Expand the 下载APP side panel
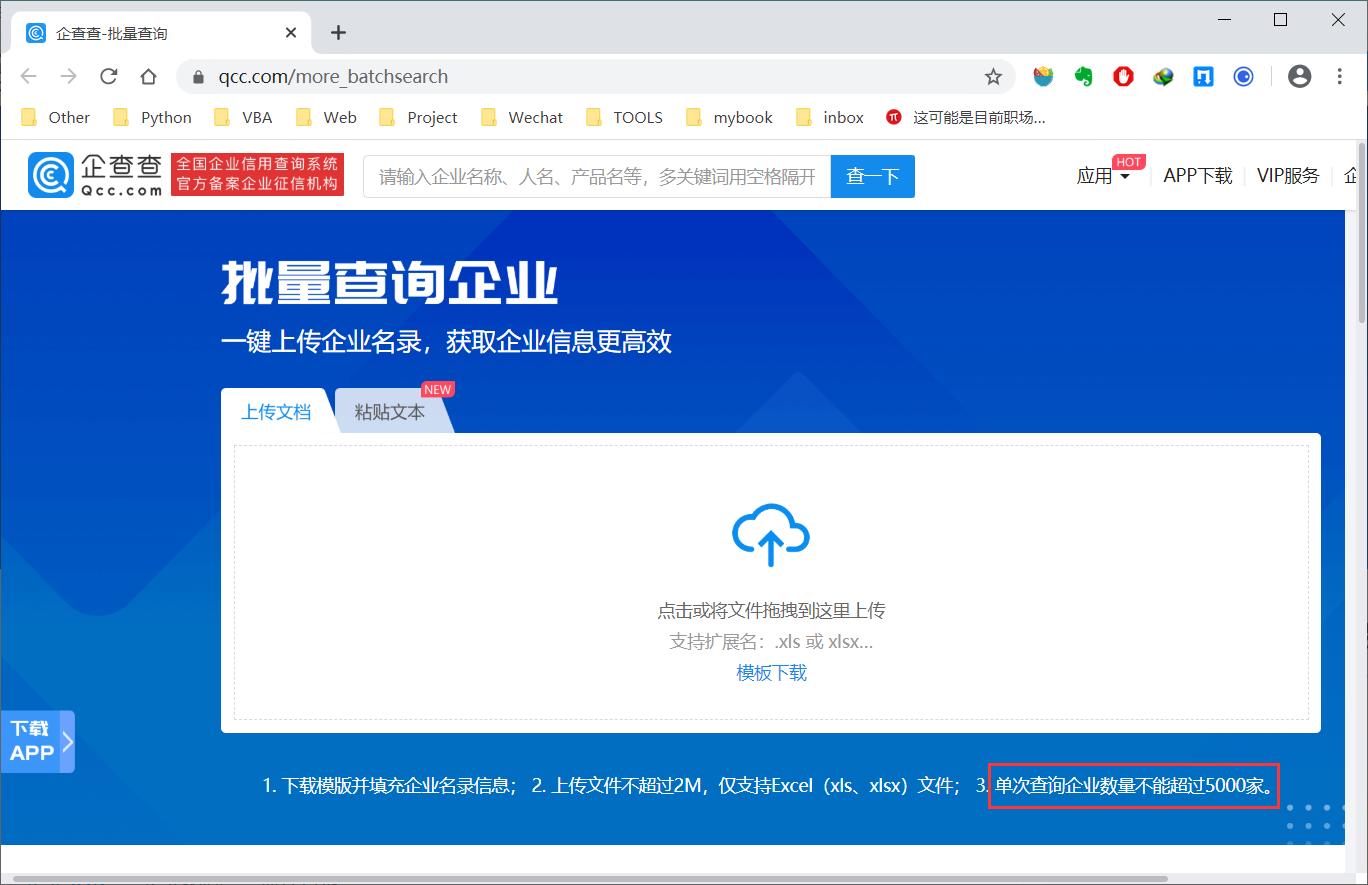This screenshot has height=885, width=1368. pyautogui.click(x=37, y=741)
